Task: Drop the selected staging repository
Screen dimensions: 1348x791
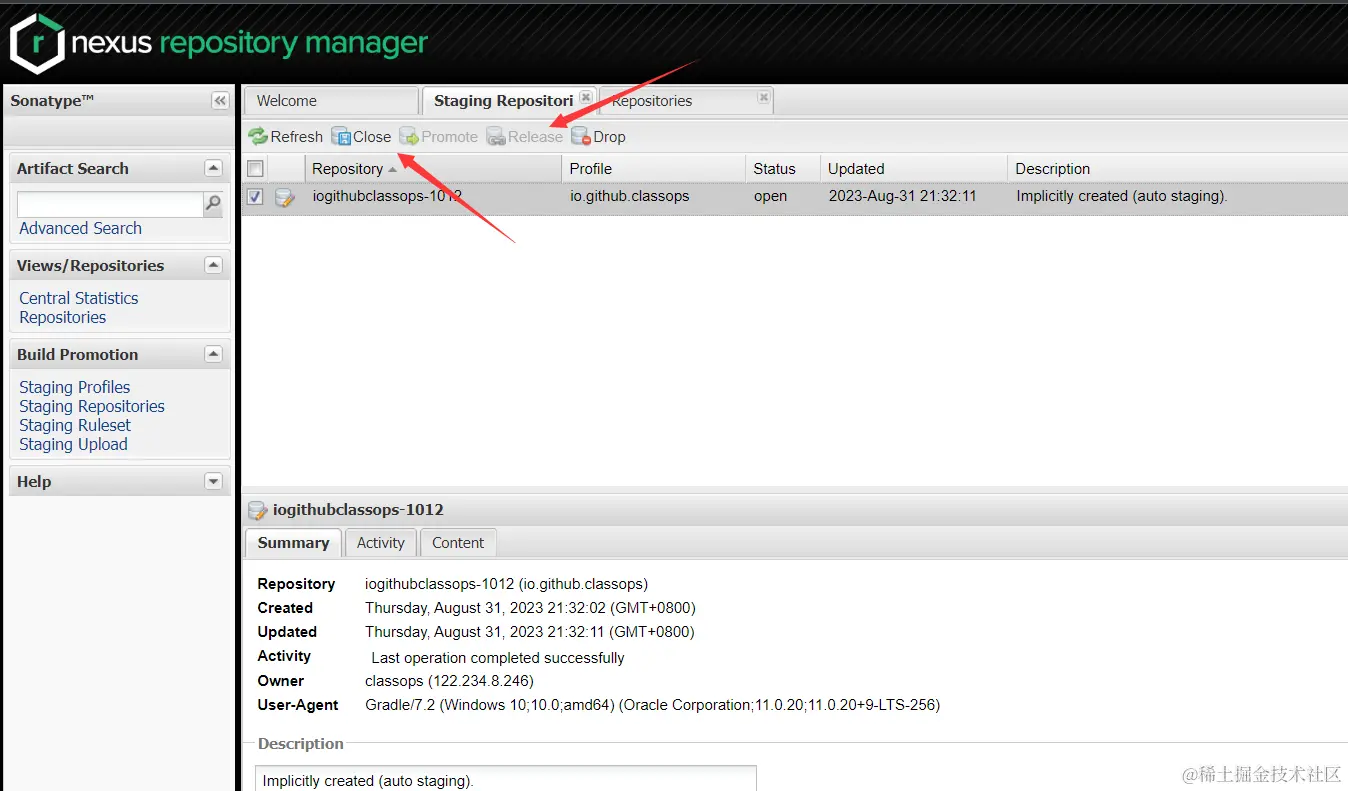Action: (598, 137)
